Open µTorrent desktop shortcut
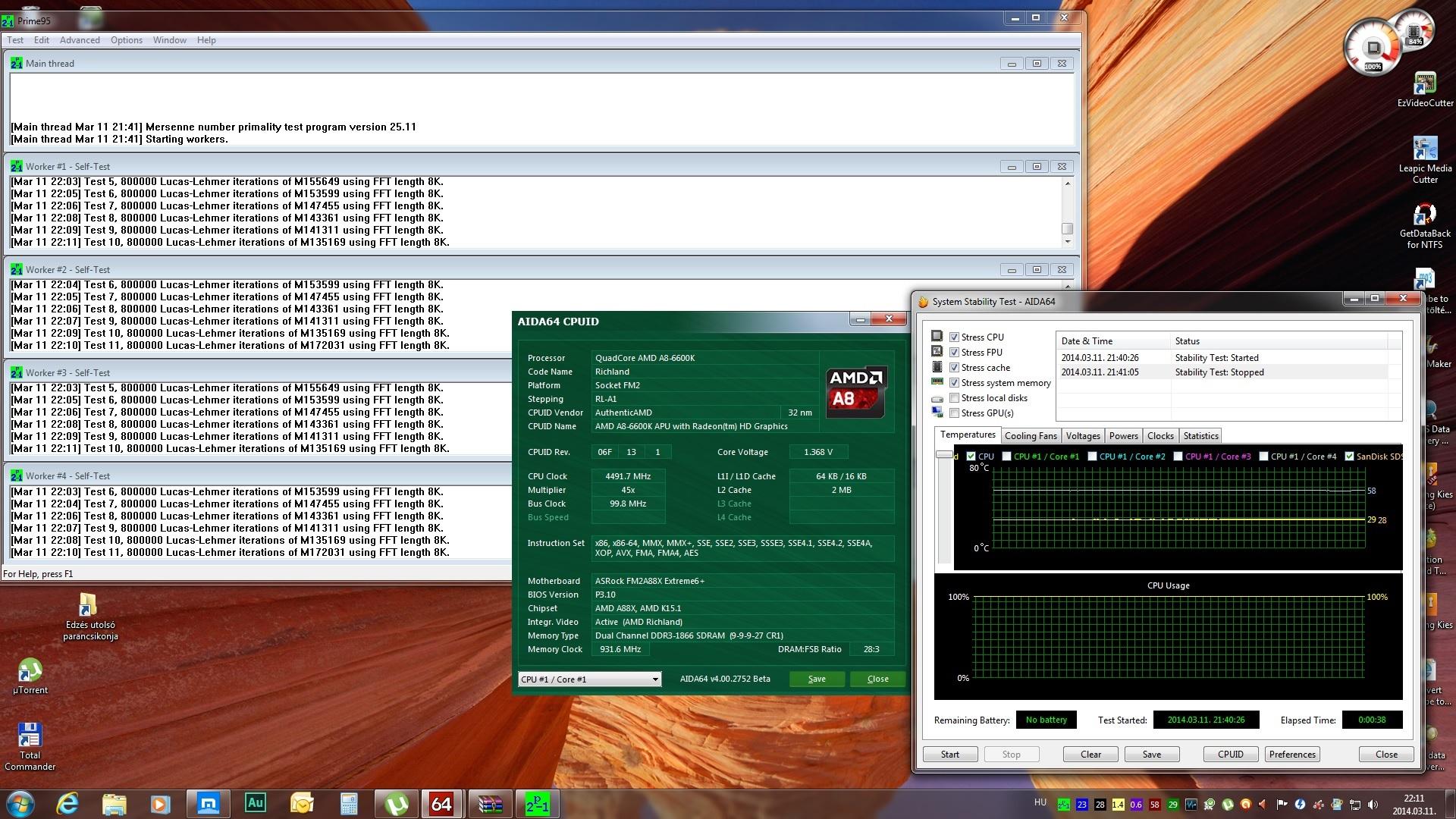Image resolution: width=1456 pixels, height=819 pixels. [30, 676]
